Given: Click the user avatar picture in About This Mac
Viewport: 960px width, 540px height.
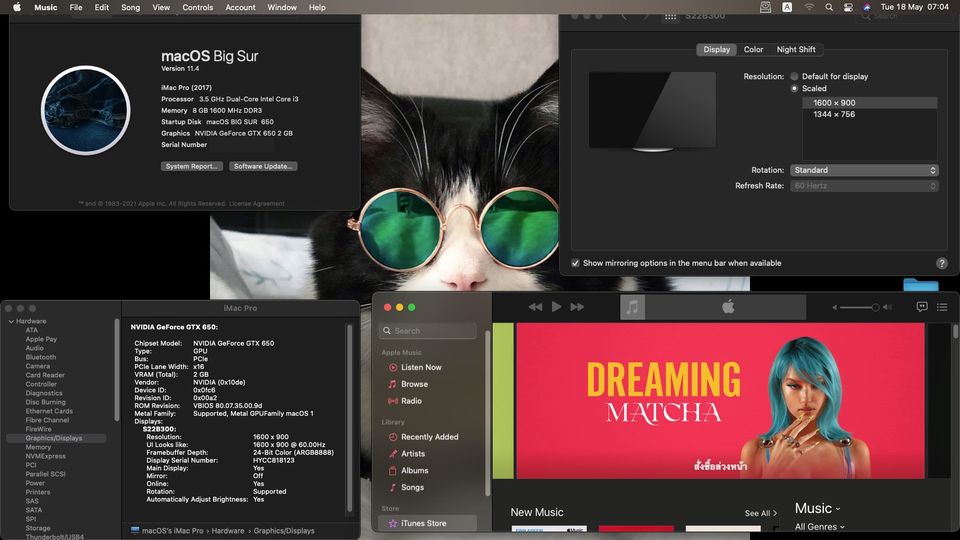Looking at the screenshot, I should (x=86, y=110).
